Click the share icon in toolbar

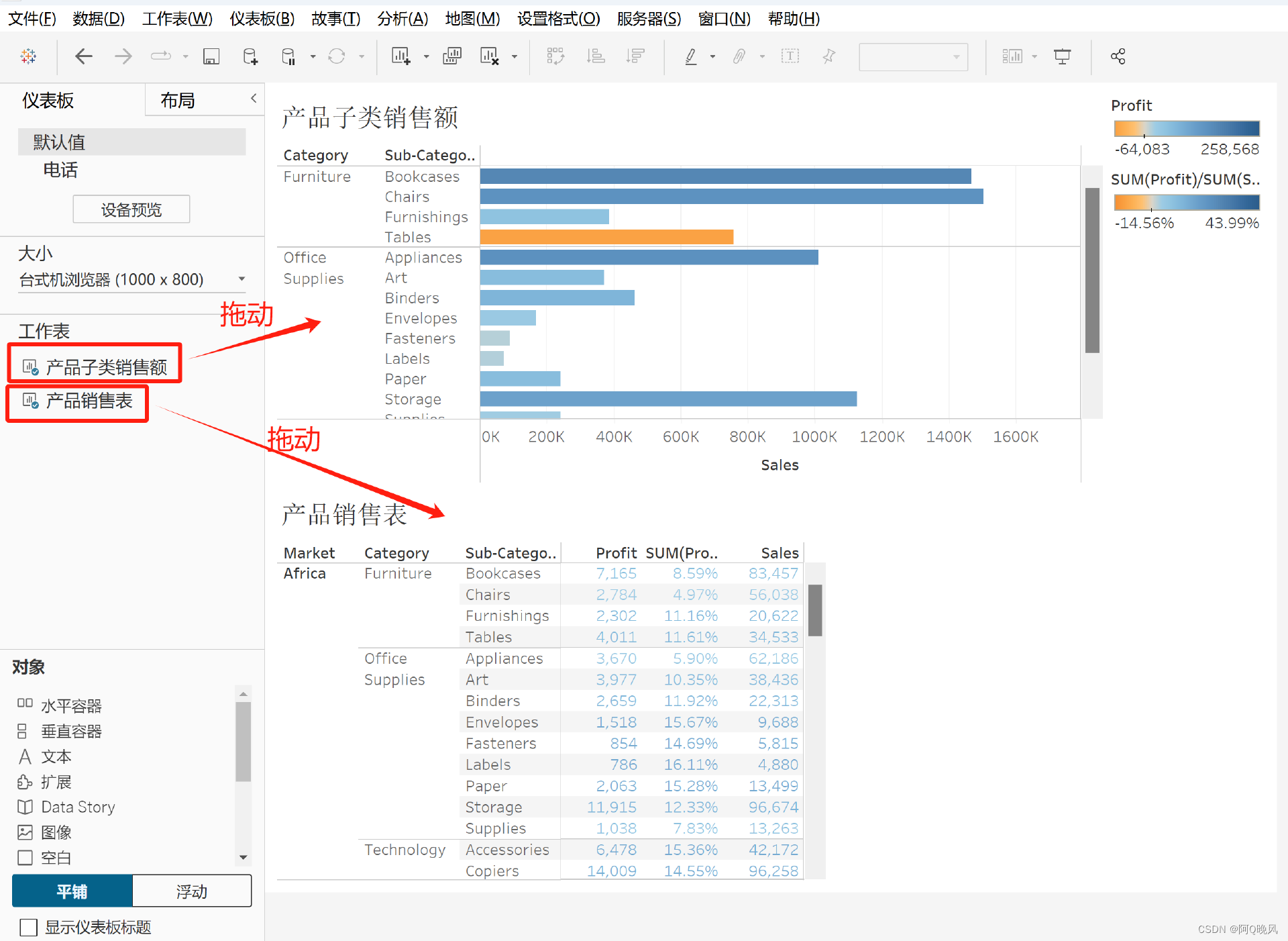point(1118,56)
